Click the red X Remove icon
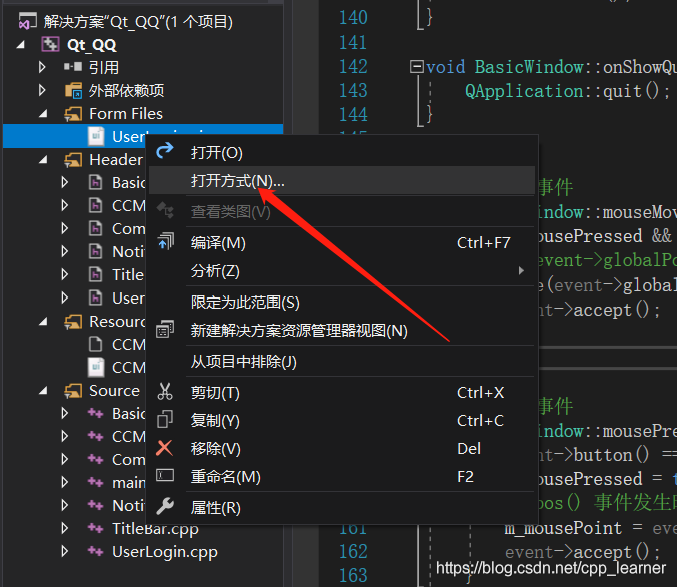 (165, 448)
